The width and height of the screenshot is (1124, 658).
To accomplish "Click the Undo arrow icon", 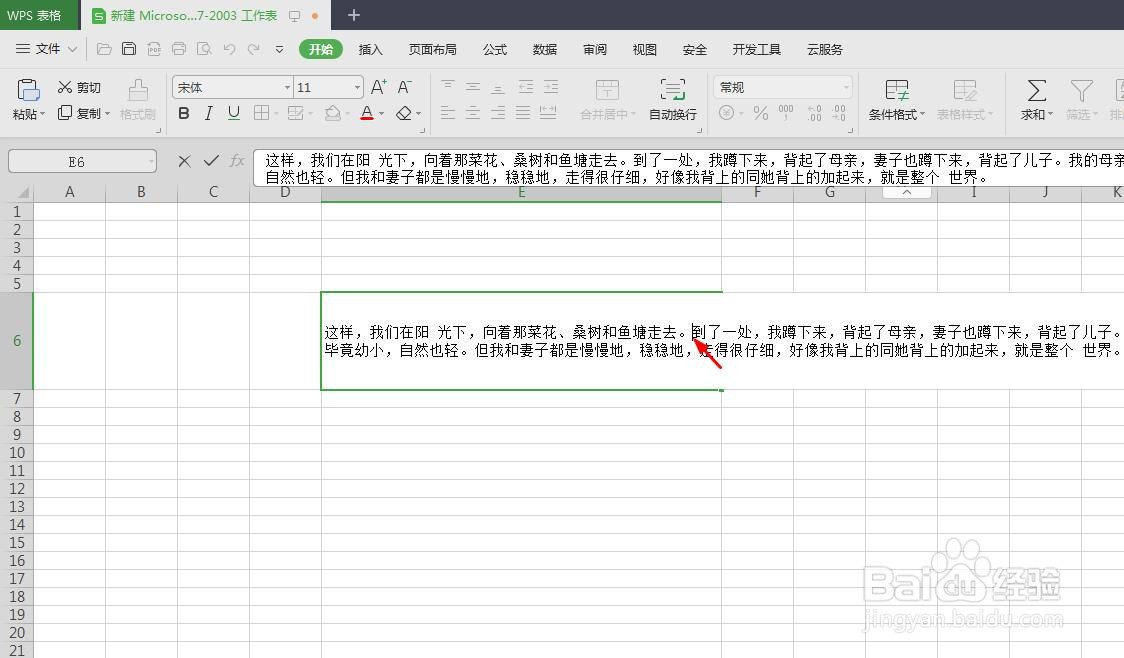I will [229, 48].
